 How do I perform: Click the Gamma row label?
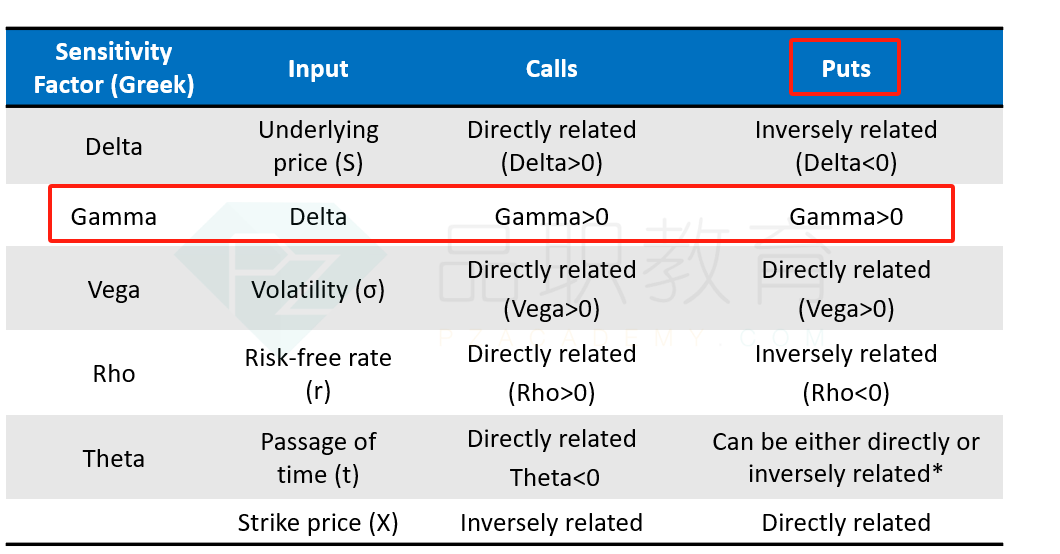tap(114, 217)
